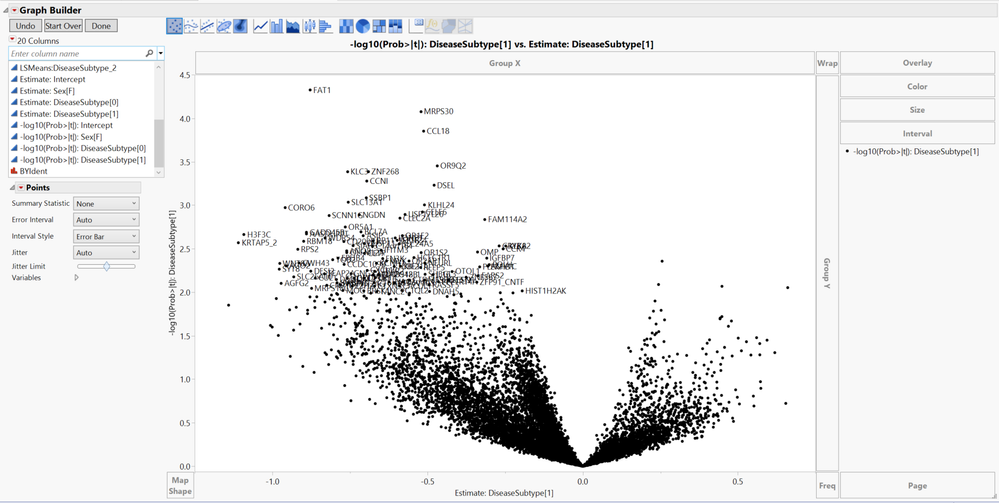Select the Line chart element icon
The width and height of the screenshot is (999, 503).
pyautogui.click(x=261, y=25)
